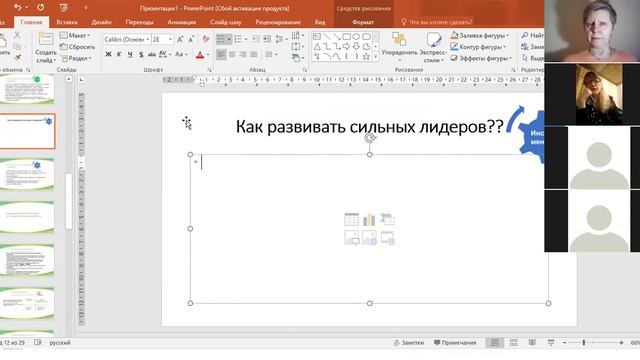Click the Insert Chart placeholder icon
The height and width of the screenshot is (360, 640).
(x=369, y=220)
